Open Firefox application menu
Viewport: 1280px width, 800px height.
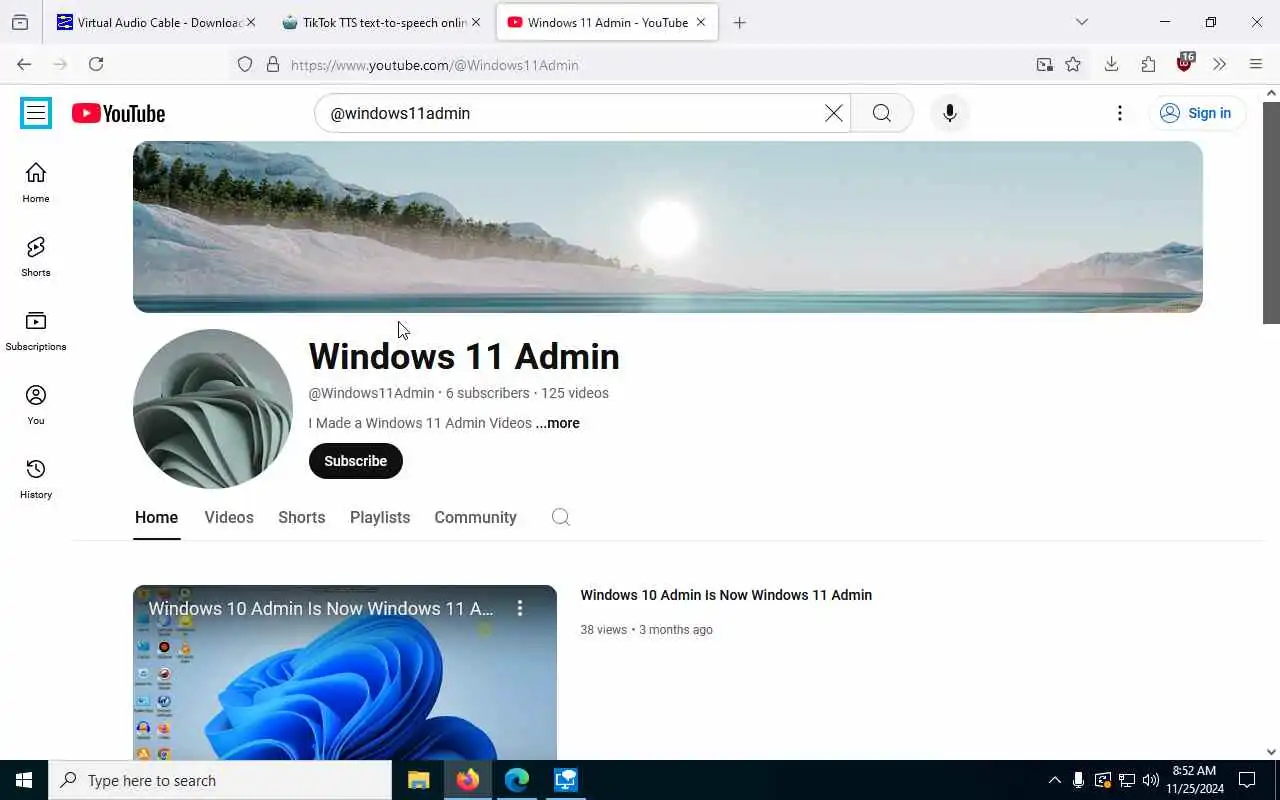point(1256,64)
